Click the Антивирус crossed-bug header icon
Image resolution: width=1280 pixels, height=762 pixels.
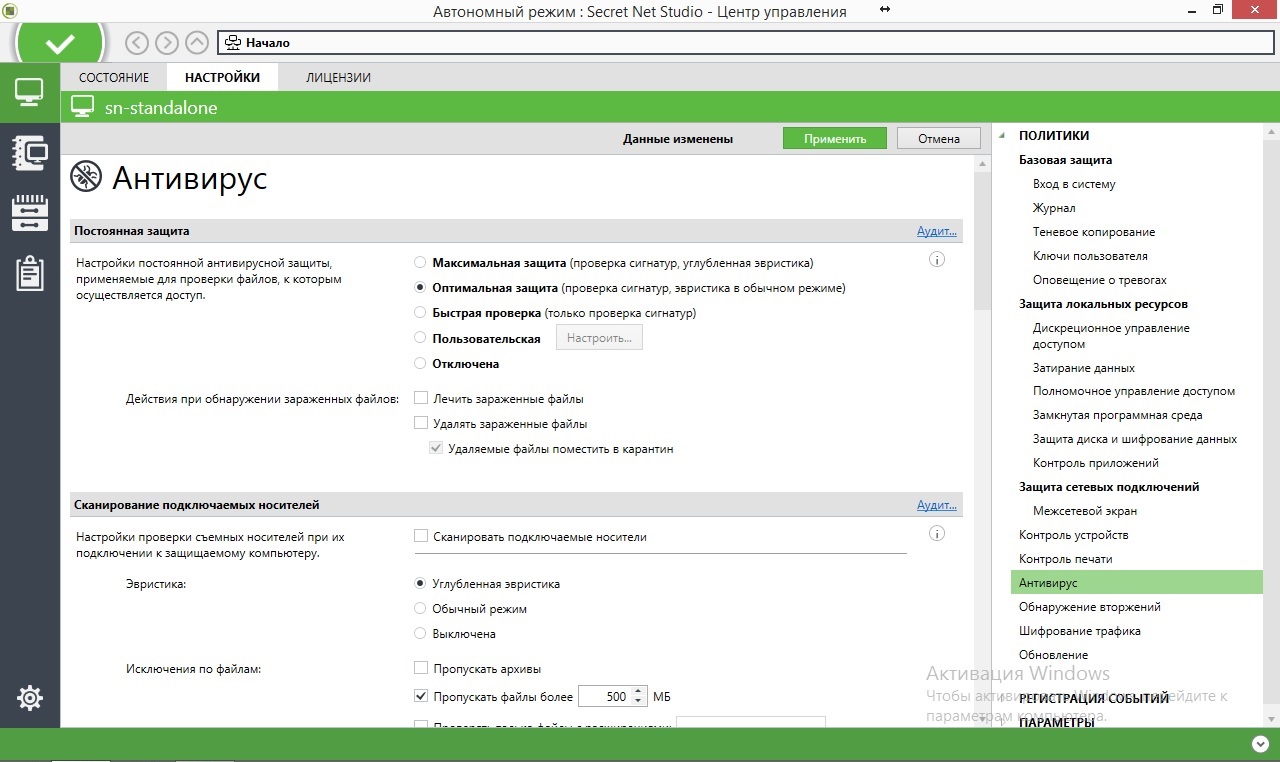[86, 178]
